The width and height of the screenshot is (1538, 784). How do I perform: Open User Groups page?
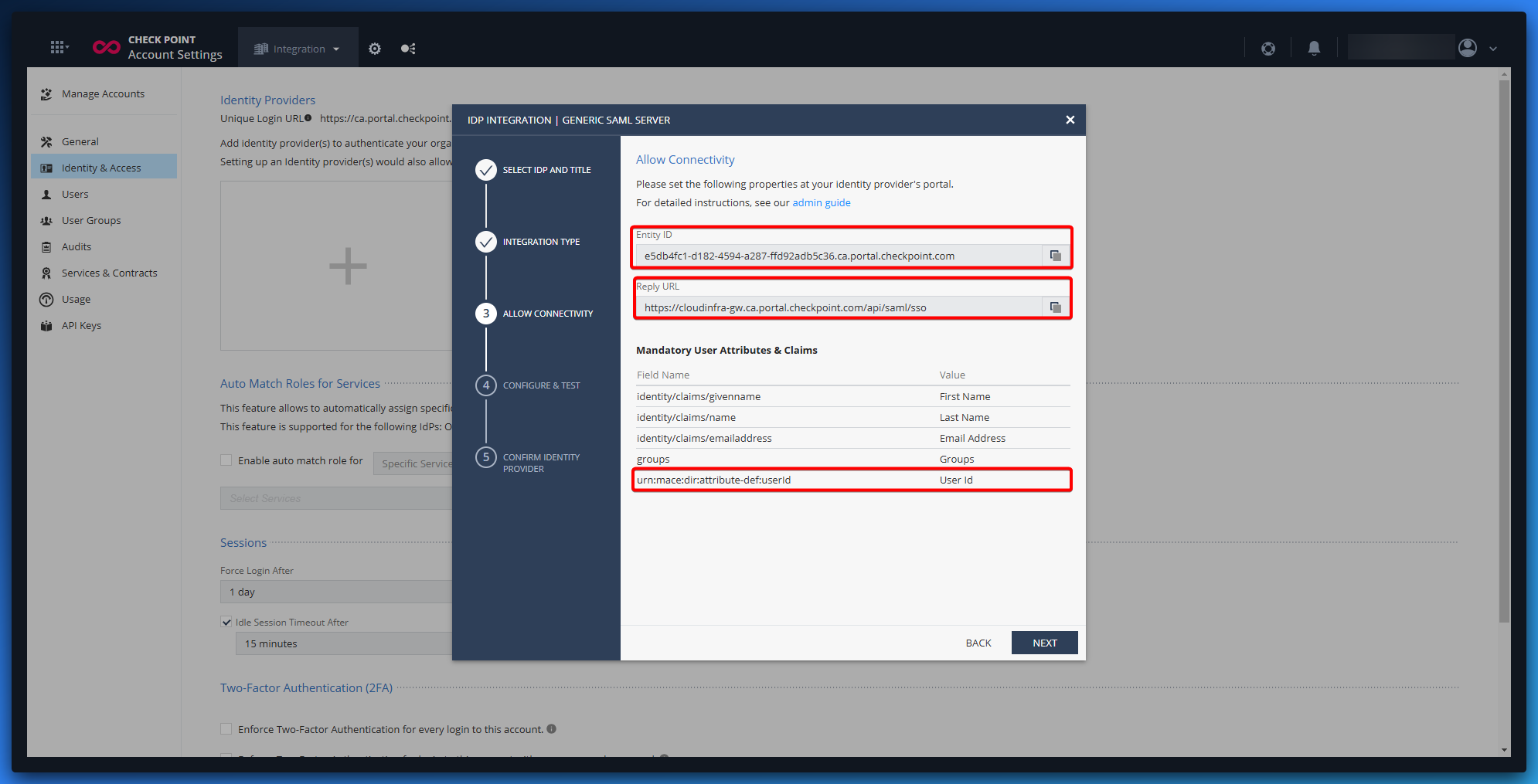pyautogui.click(x=104, y=221)
